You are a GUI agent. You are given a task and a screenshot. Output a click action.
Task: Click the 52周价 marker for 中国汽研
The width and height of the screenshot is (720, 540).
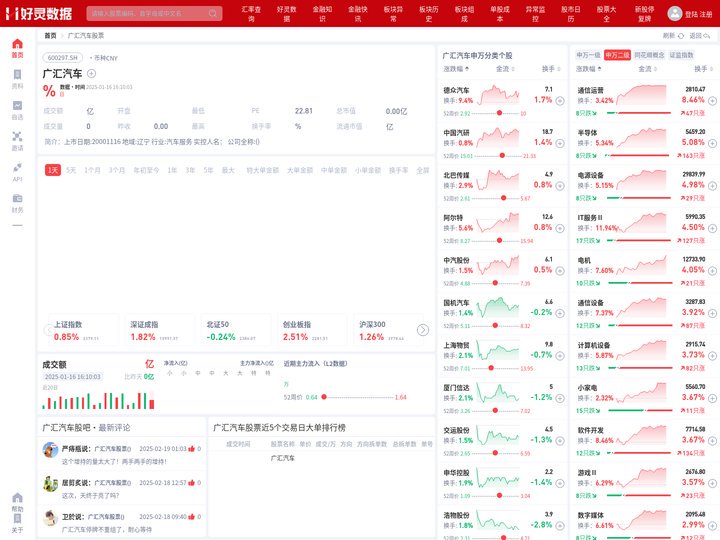pos(502,156)
